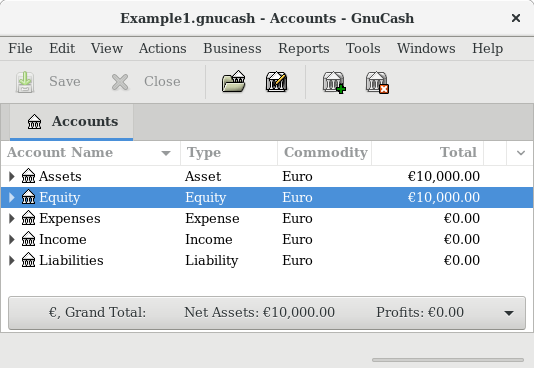Click the Liabilities account bank icon

[x=28, y=261]
